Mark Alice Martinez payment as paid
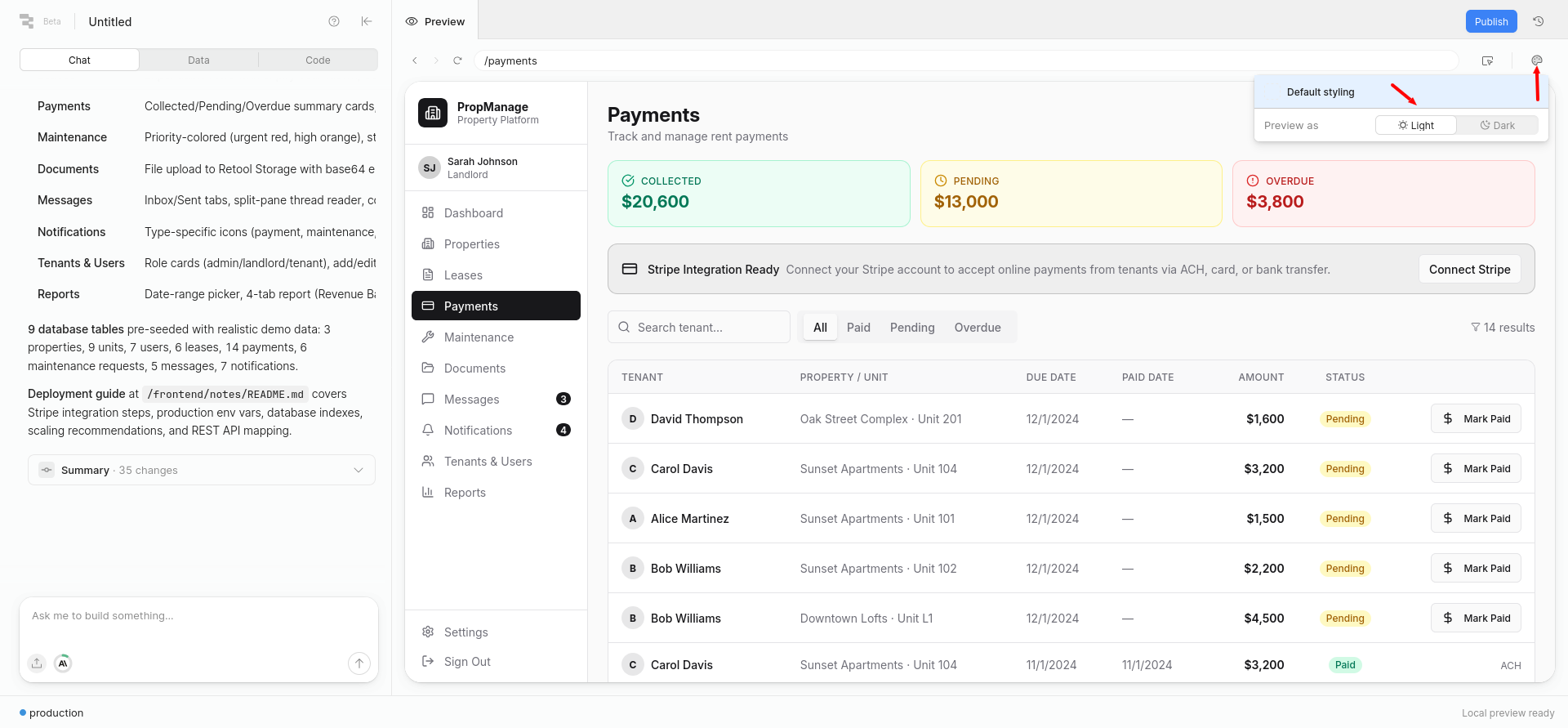 (x=1476, y=518)
